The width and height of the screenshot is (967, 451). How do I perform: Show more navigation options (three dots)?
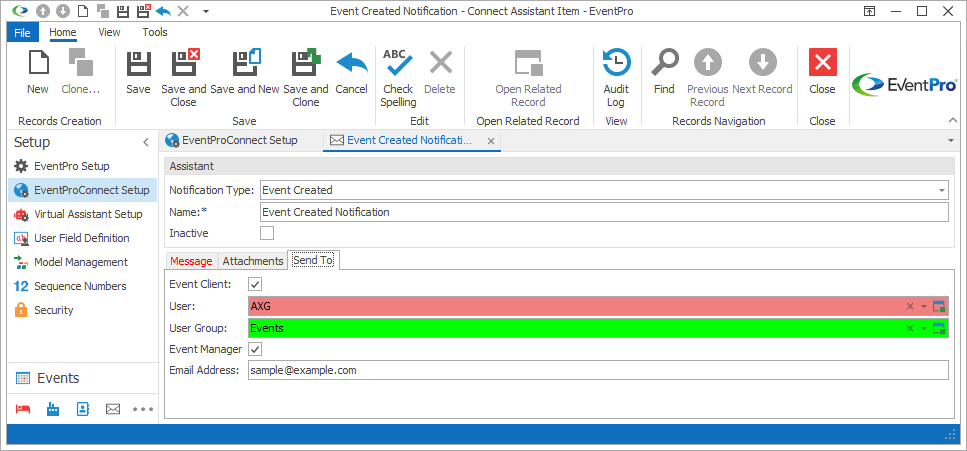142,408
